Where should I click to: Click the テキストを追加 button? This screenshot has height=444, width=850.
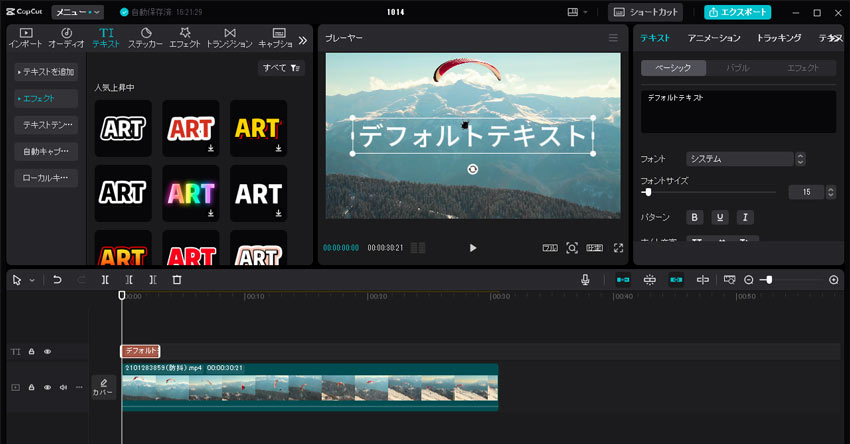[46, 72]
